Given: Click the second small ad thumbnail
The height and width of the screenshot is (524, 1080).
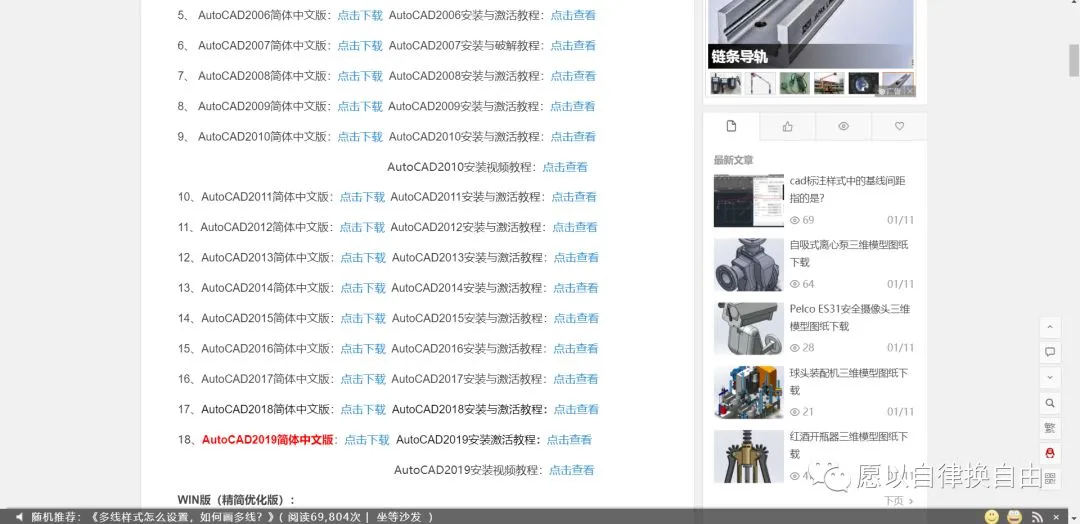Looking at the screenshot, I should click(x=760, y=83).
